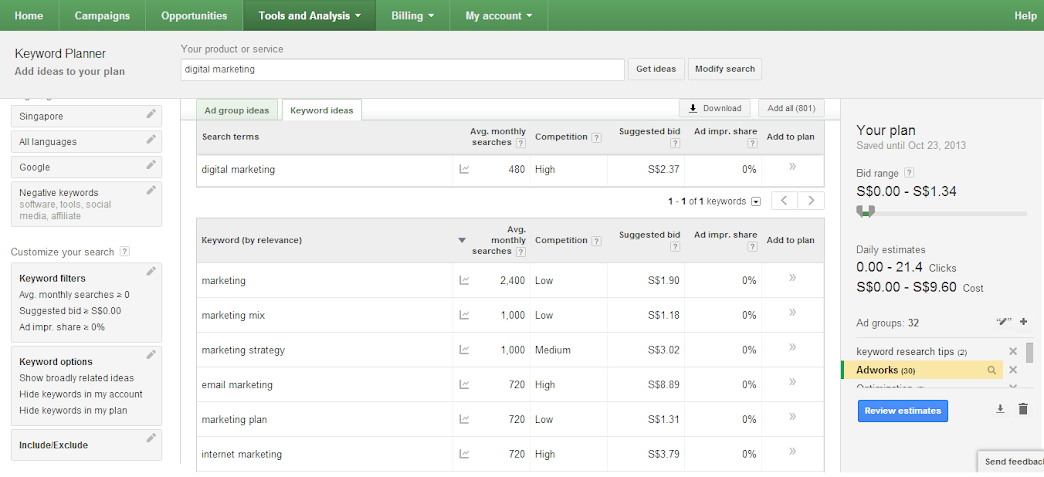Delete the plan with trash icon
The height and width of the screenshot is (477, 1044).
pyautogui.click(x=1023, y=409)
